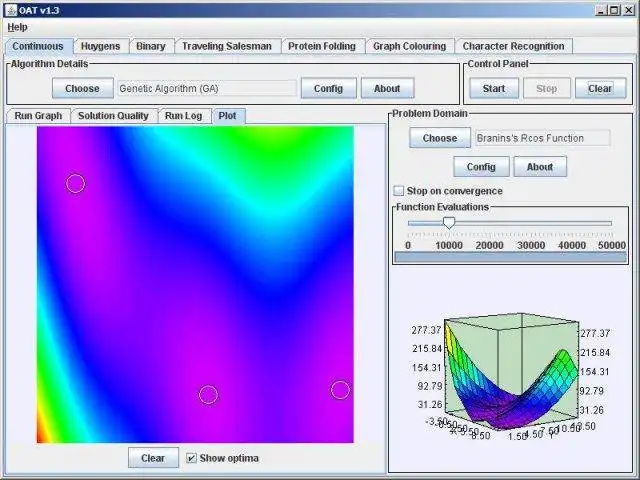640x480 pixels.
Task: Click Choose in Problem Domain
Action: tap(440, 138)
